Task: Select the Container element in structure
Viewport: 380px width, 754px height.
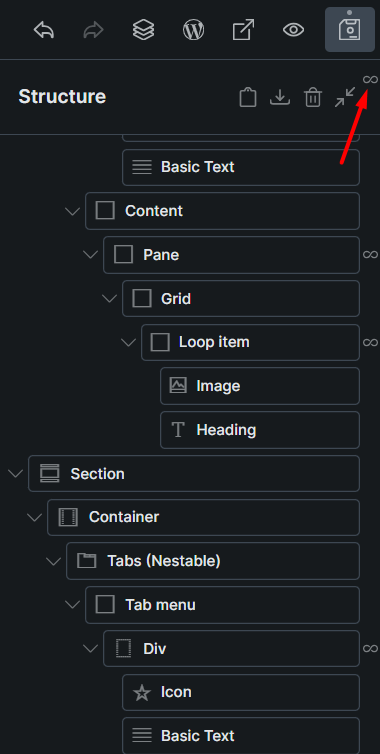Action: point(203,517)
